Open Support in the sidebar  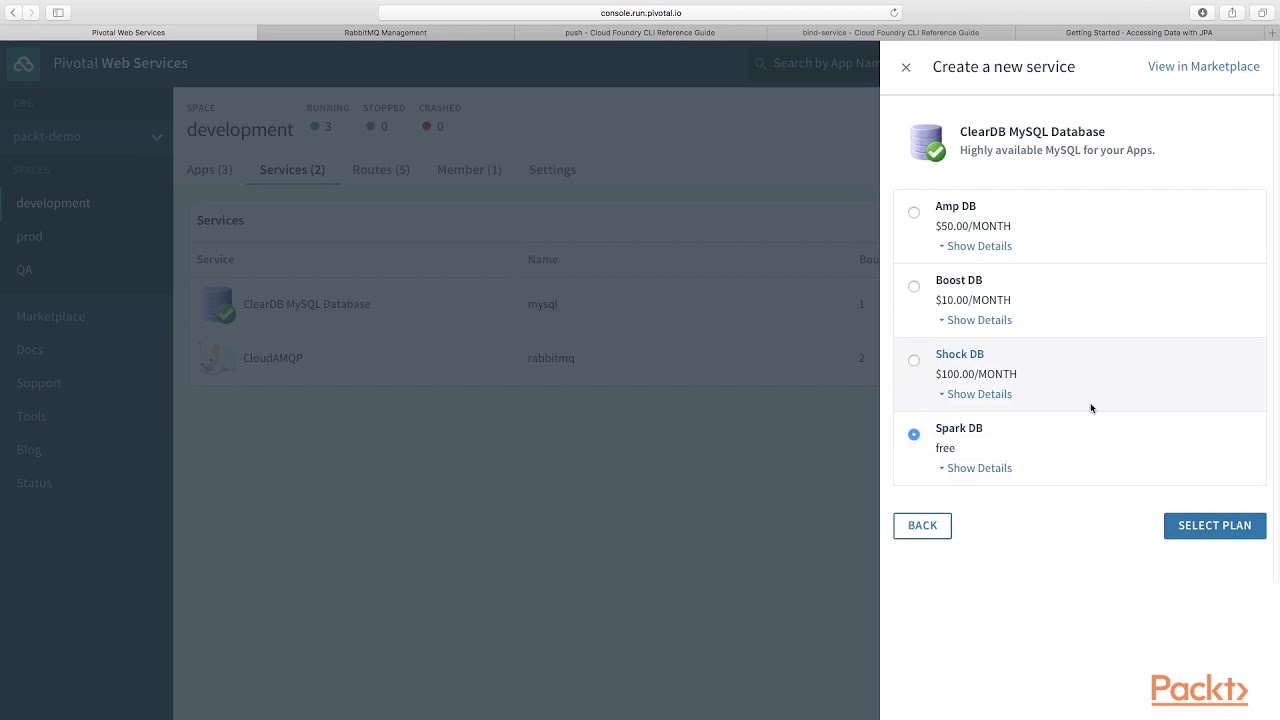[x=39, y=383]
